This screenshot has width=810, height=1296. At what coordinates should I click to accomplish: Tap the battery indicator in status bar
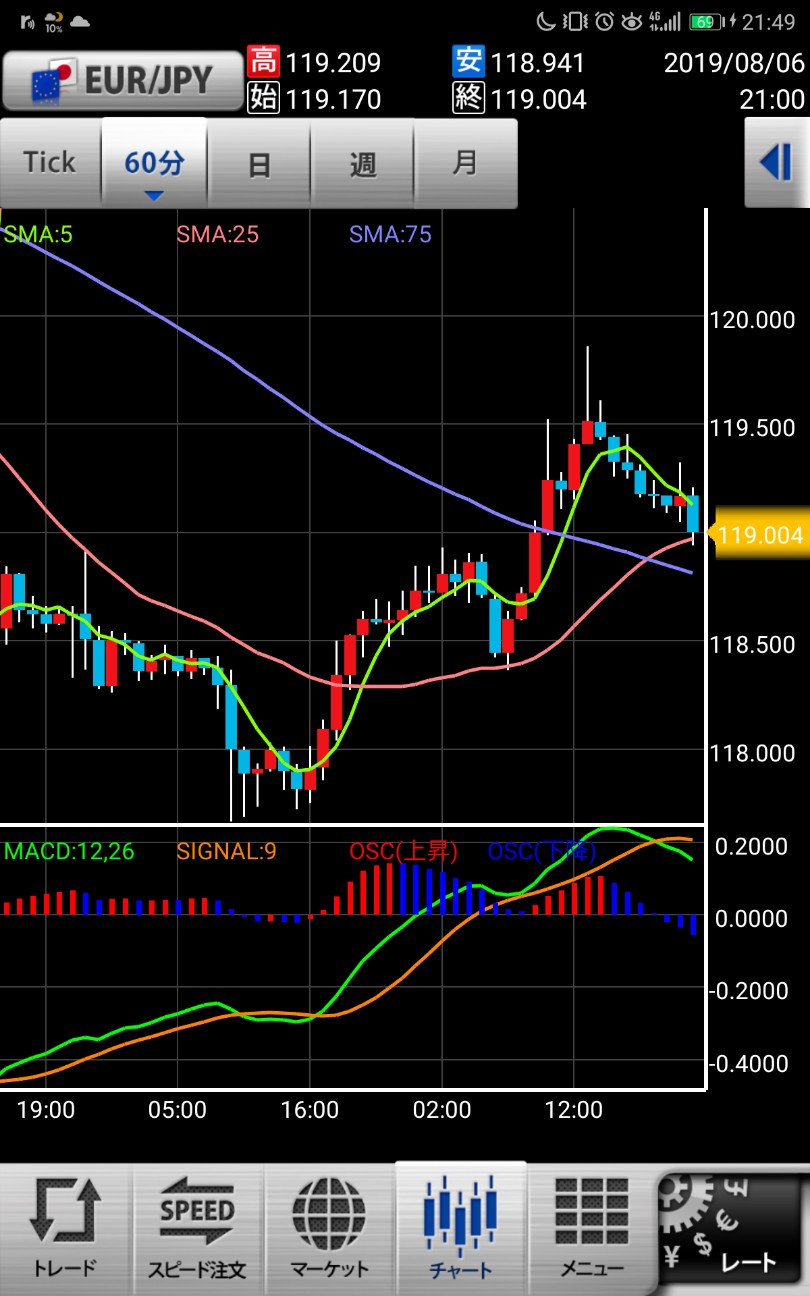(708, 21)
